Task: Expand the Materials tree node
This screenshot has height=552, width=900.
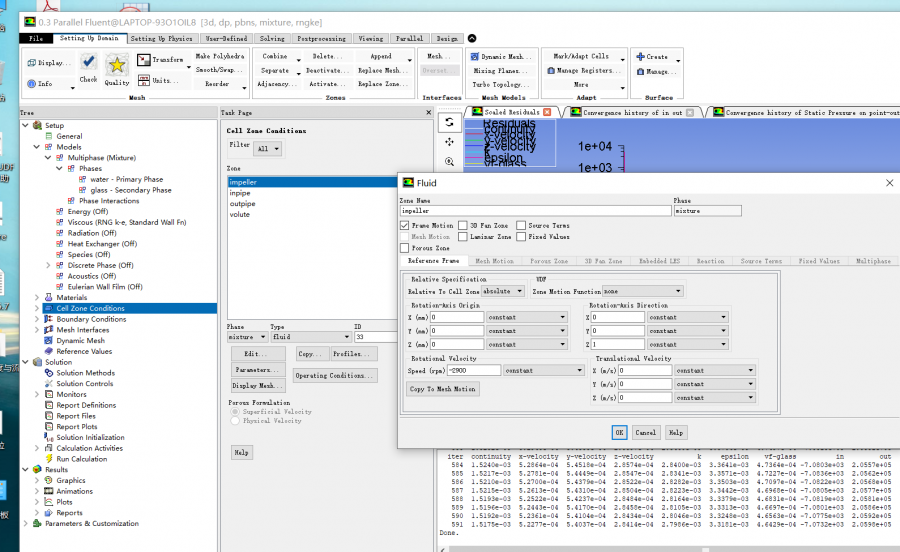Action: click(x=38, y=297)
